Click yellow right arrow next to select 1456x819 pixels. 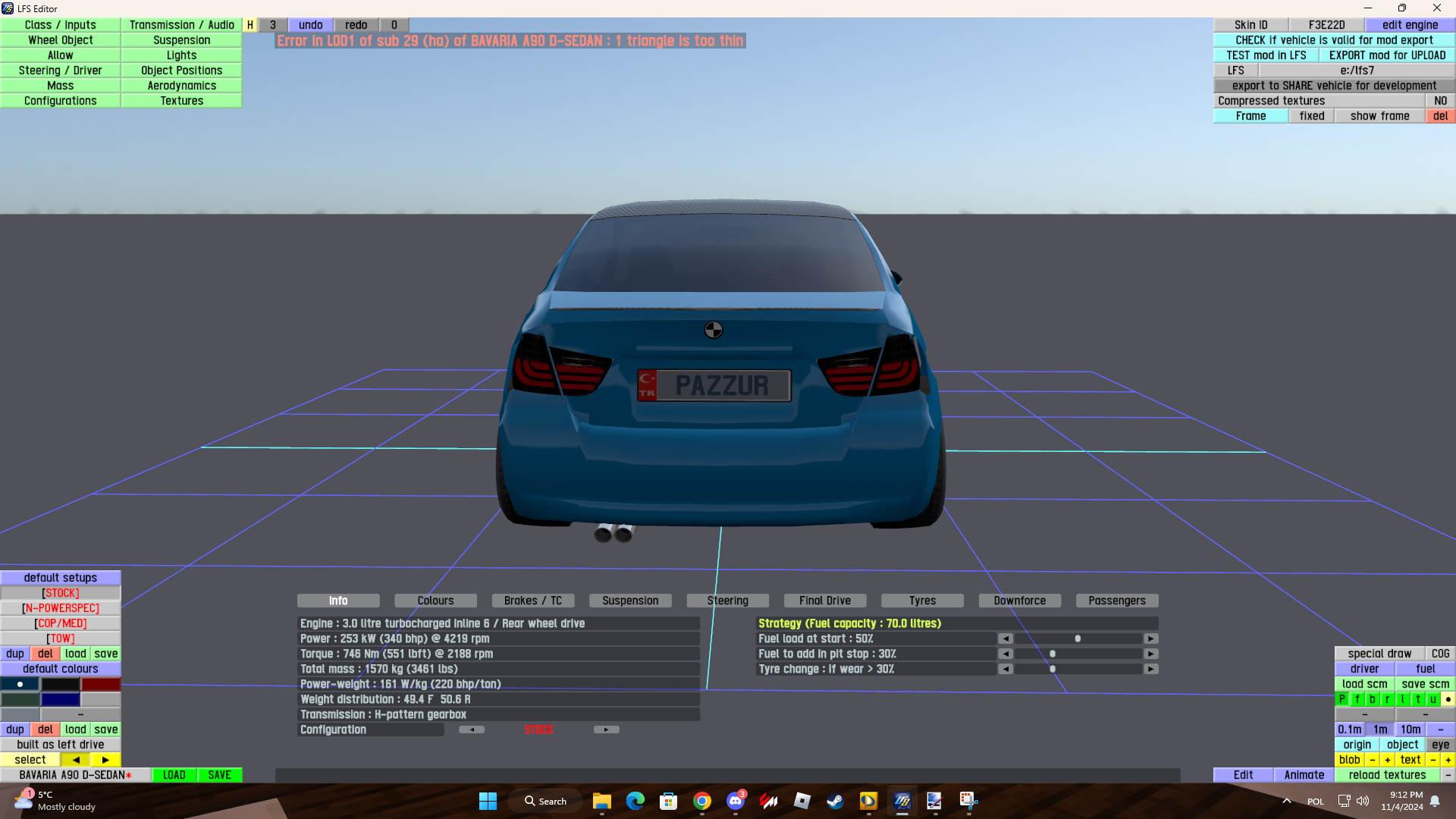(105, 760)
